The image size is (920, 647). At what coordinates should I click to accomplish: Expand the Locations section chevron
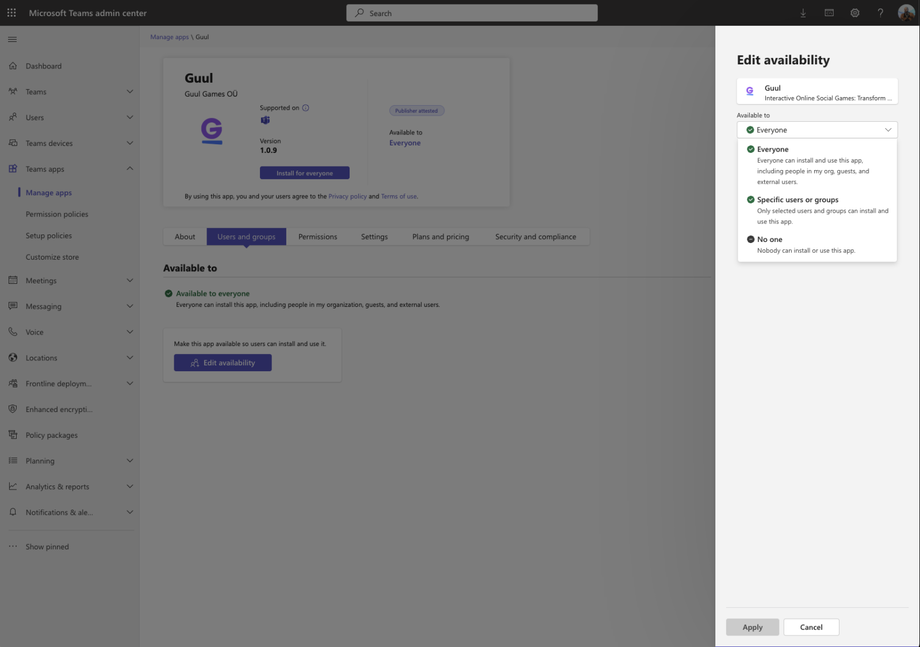point(130,358)
